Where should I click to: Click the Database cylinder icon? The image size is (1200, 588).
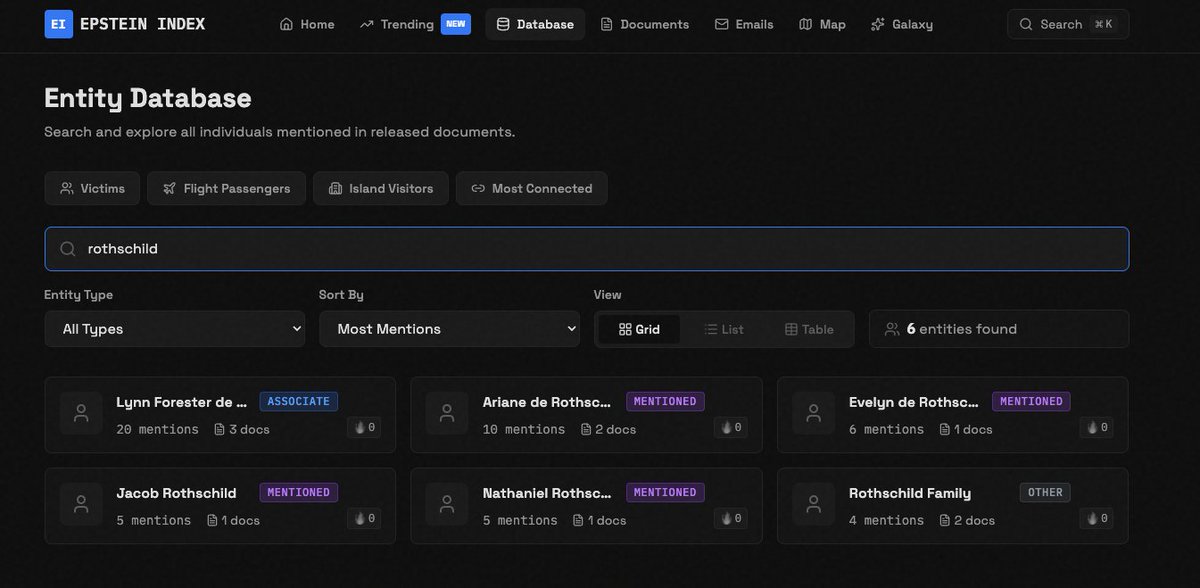pyautogui.click(x=503, y=24)
